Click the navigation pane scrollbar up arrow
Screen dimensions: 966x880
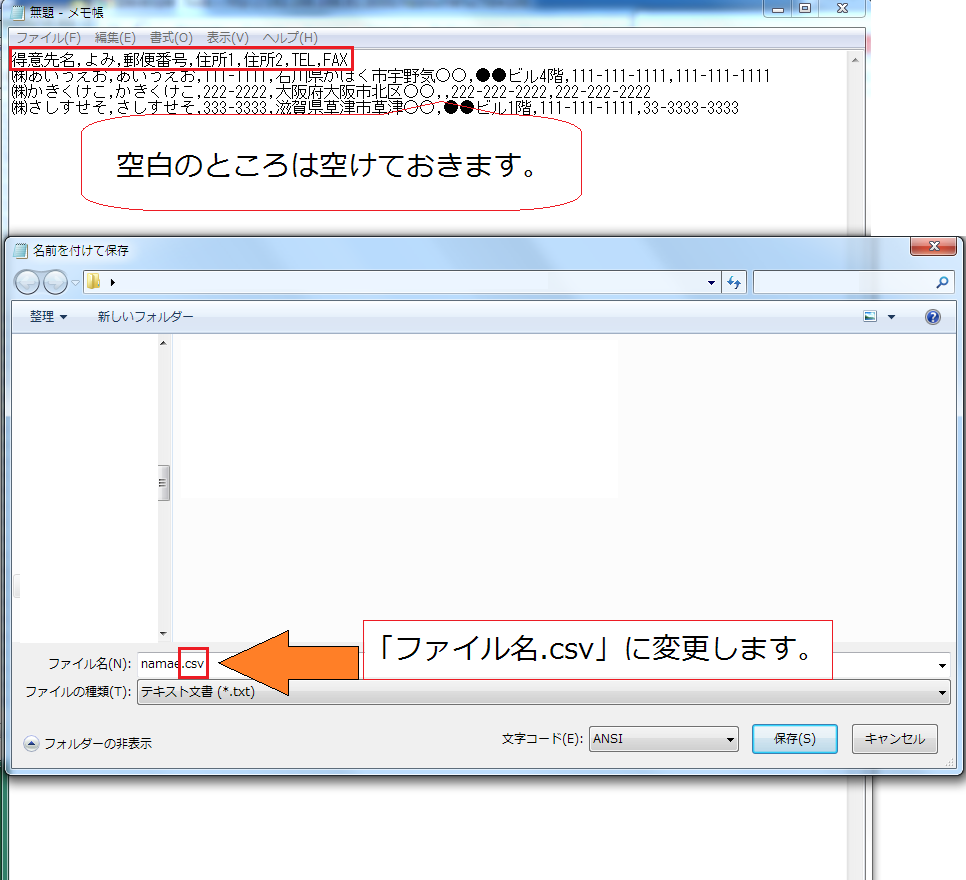pos(164,344)
